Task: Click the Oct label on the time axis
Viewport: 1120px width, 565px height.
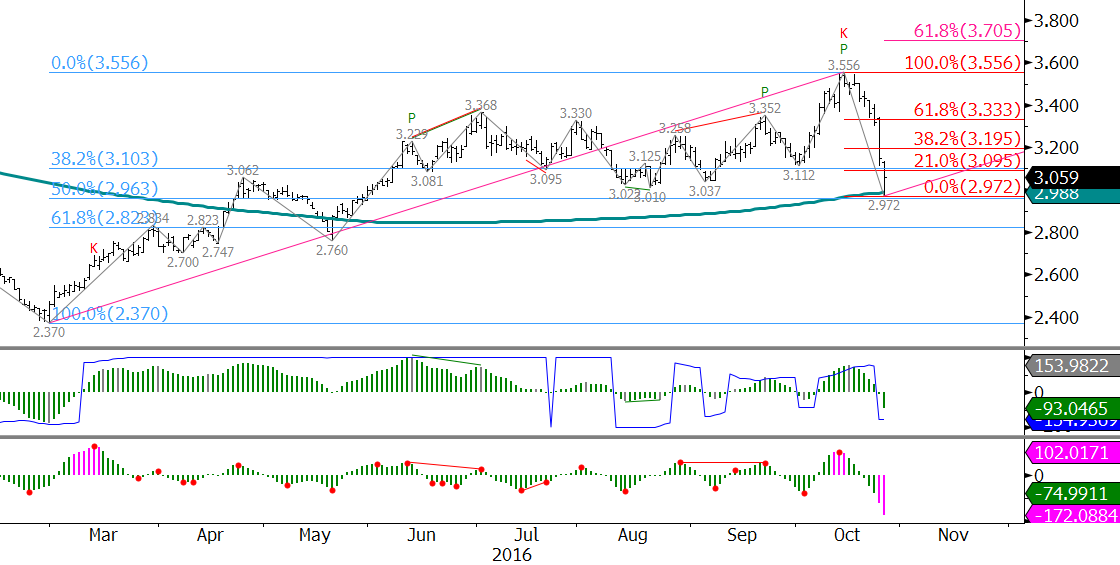Action: [849, 534]
